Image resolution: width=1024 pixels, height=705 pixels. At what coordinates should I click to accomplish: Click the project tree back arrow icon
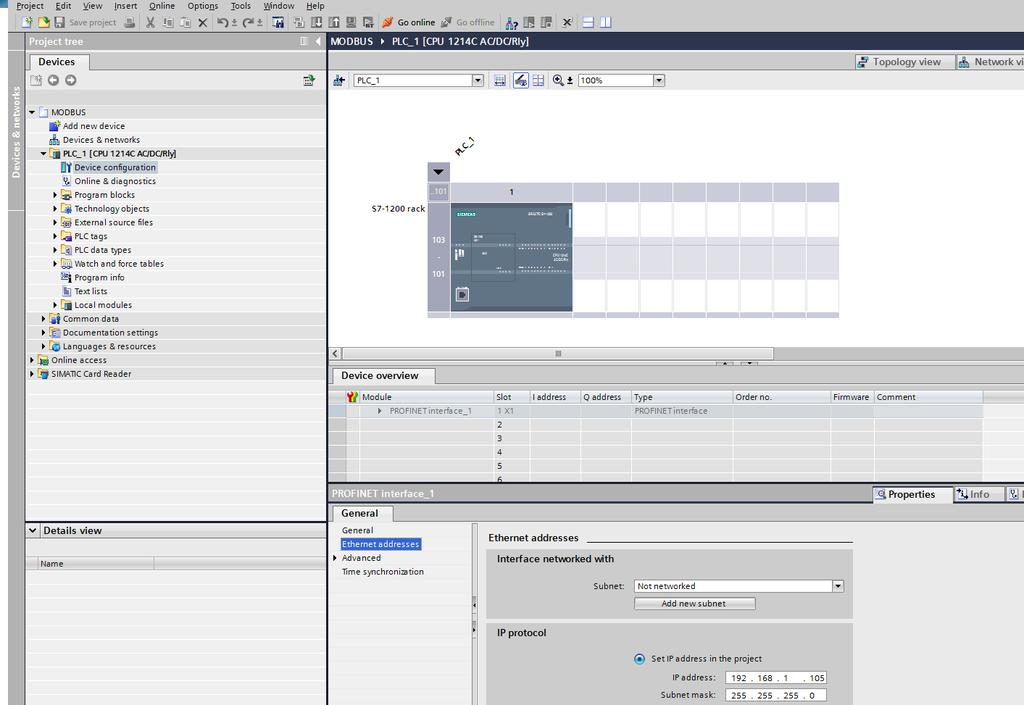coord(53,80)
